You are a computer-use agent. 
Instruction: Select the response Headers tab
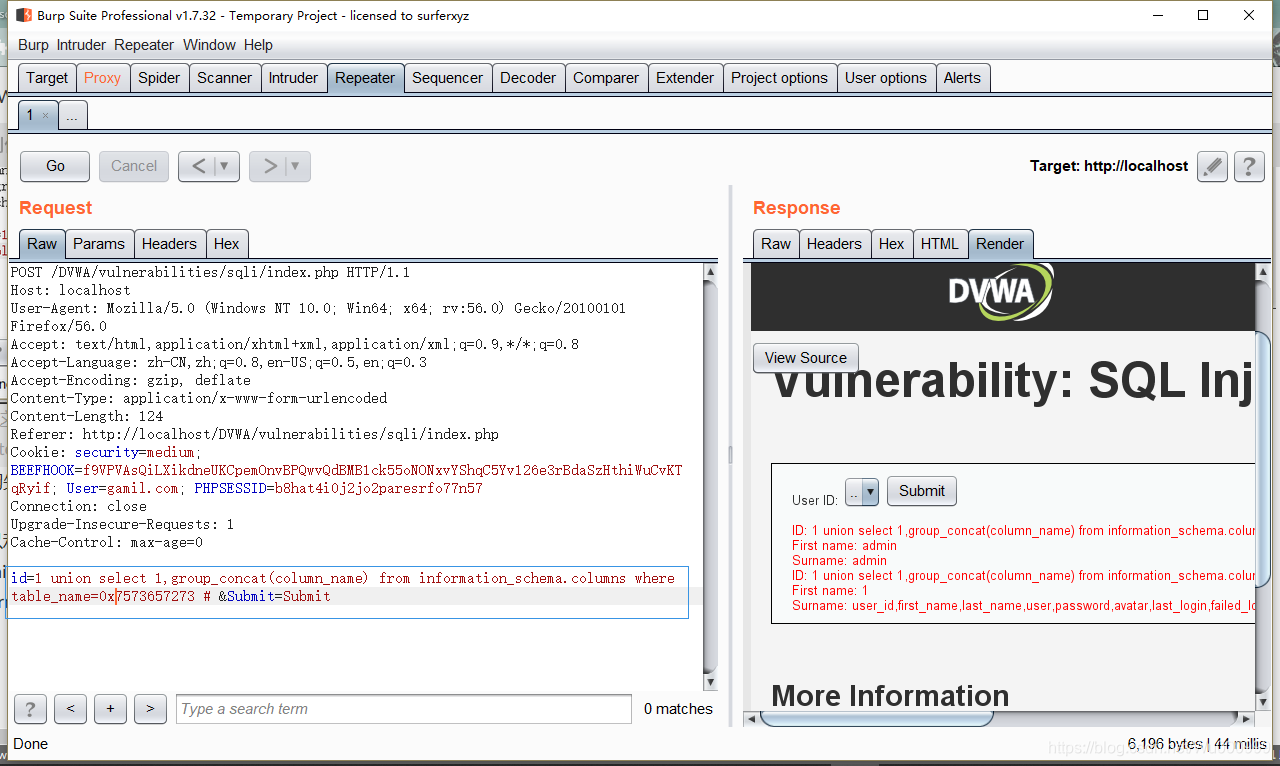(834, 244)
